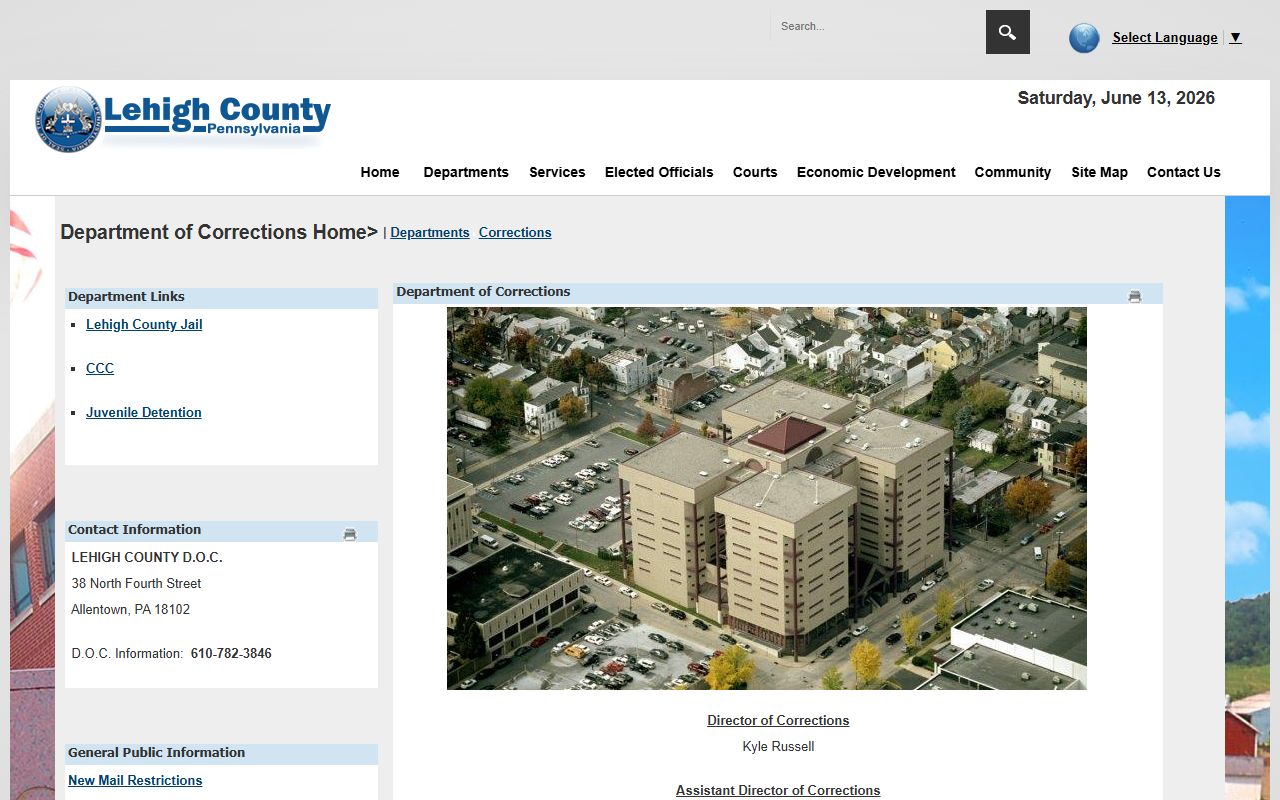Open the CCC link
Image resolution: width=1280 pixels, height=800 pixels.
(x=100, y=368)
